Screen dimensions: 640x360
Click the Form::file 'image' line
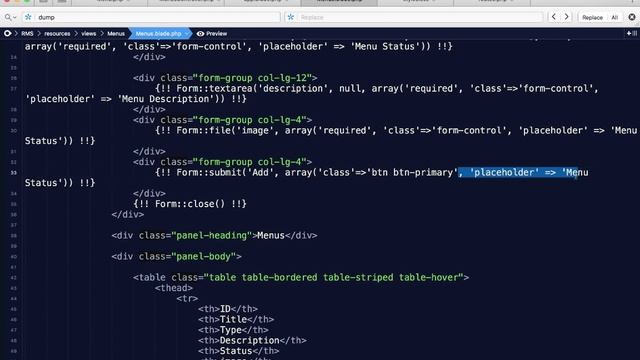(396, 131)
